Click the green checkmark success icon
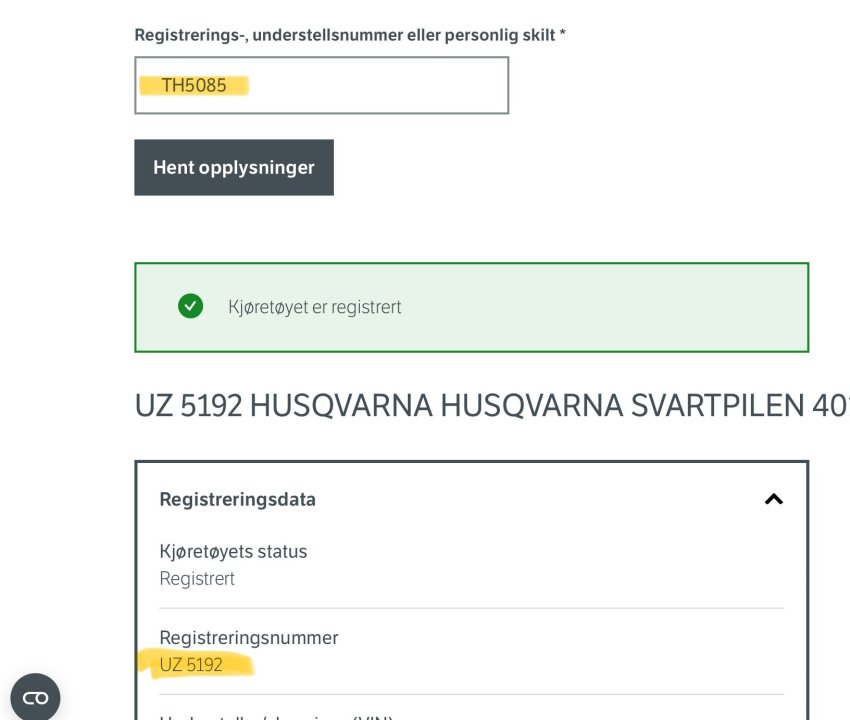Viewport: 850px width, 720px height. 190,306
